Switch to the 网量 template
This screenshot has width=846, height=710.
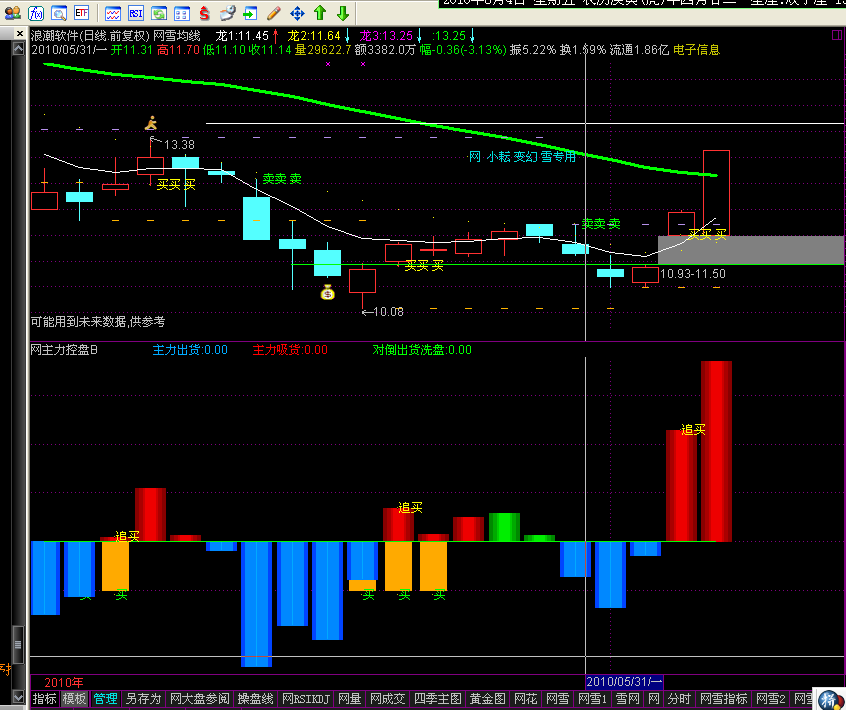coord(350,699)
